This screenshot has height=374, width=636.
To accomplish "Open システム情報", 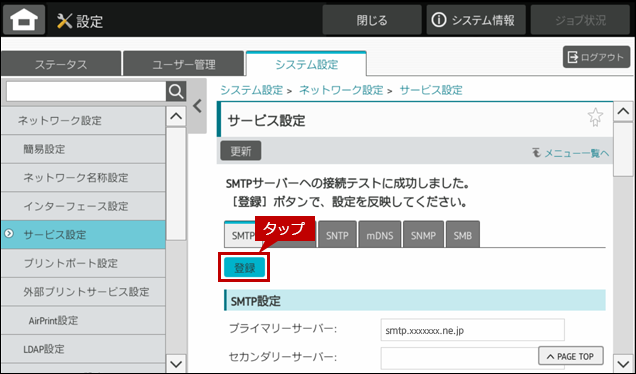I will (476, 20).
